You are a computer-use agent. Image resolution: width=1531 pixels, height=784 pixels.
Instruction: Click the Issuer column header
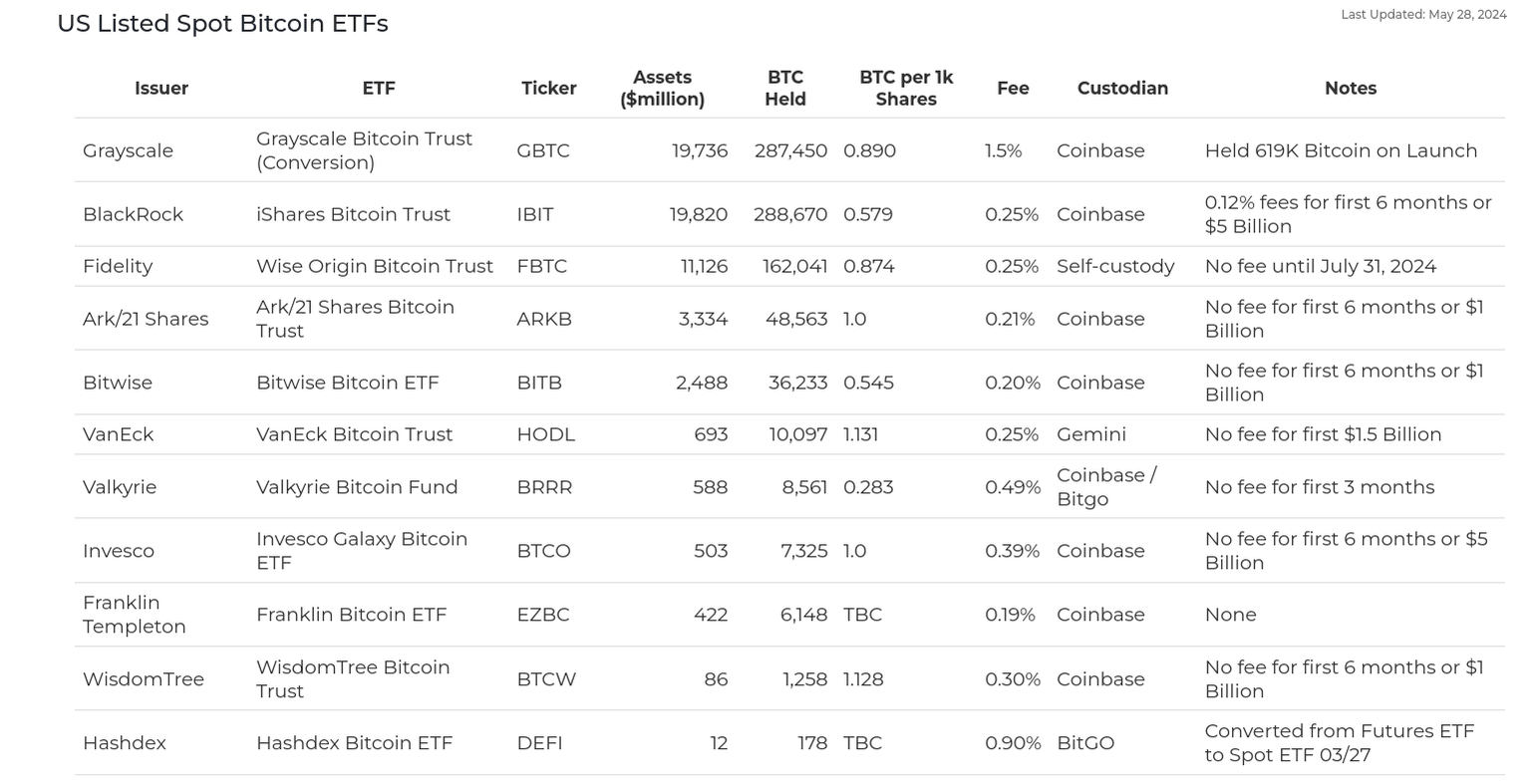[160, 88]
